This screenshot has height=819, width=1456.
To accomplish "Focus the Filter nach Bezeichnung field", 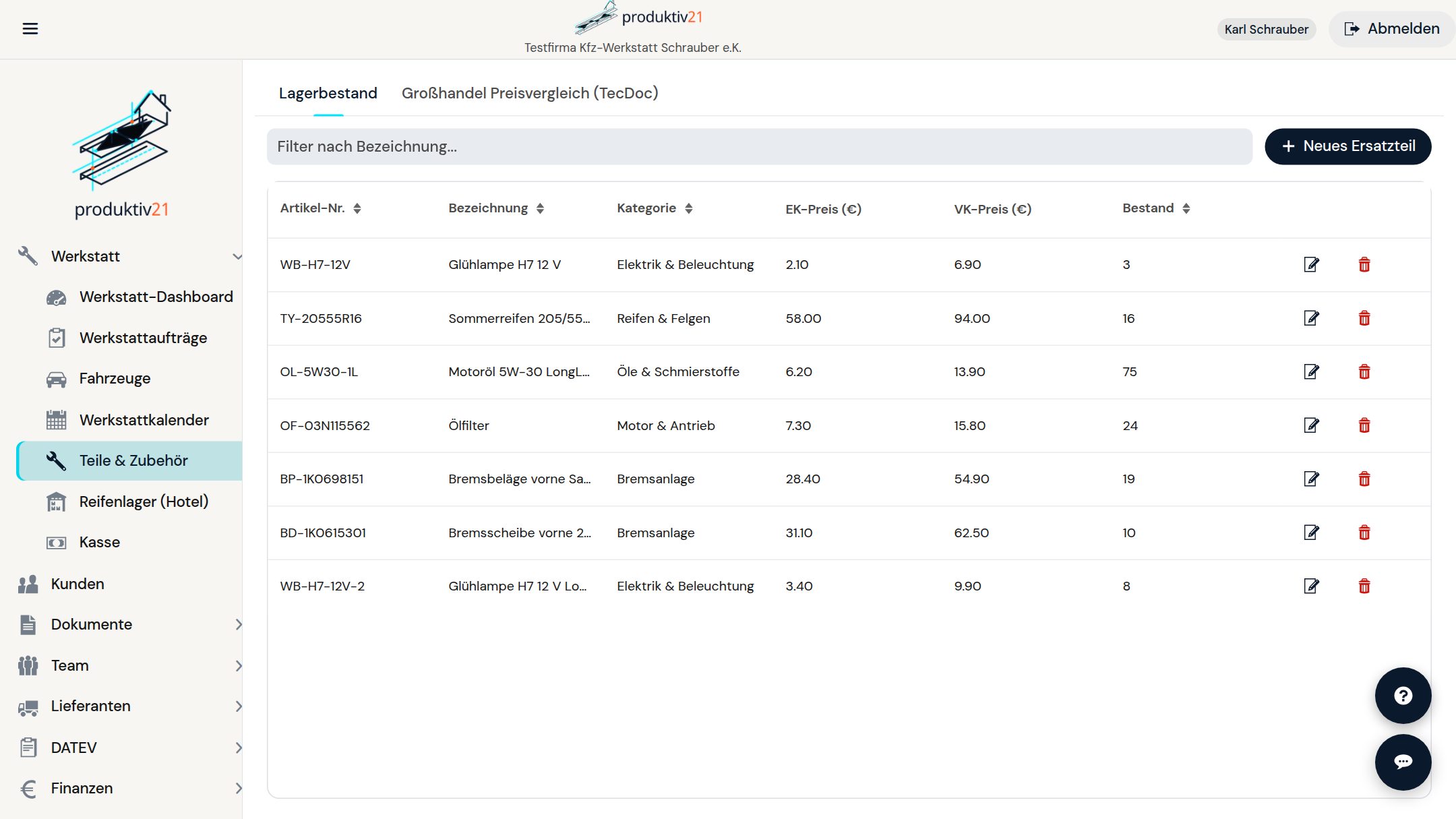I will point(759,146).
